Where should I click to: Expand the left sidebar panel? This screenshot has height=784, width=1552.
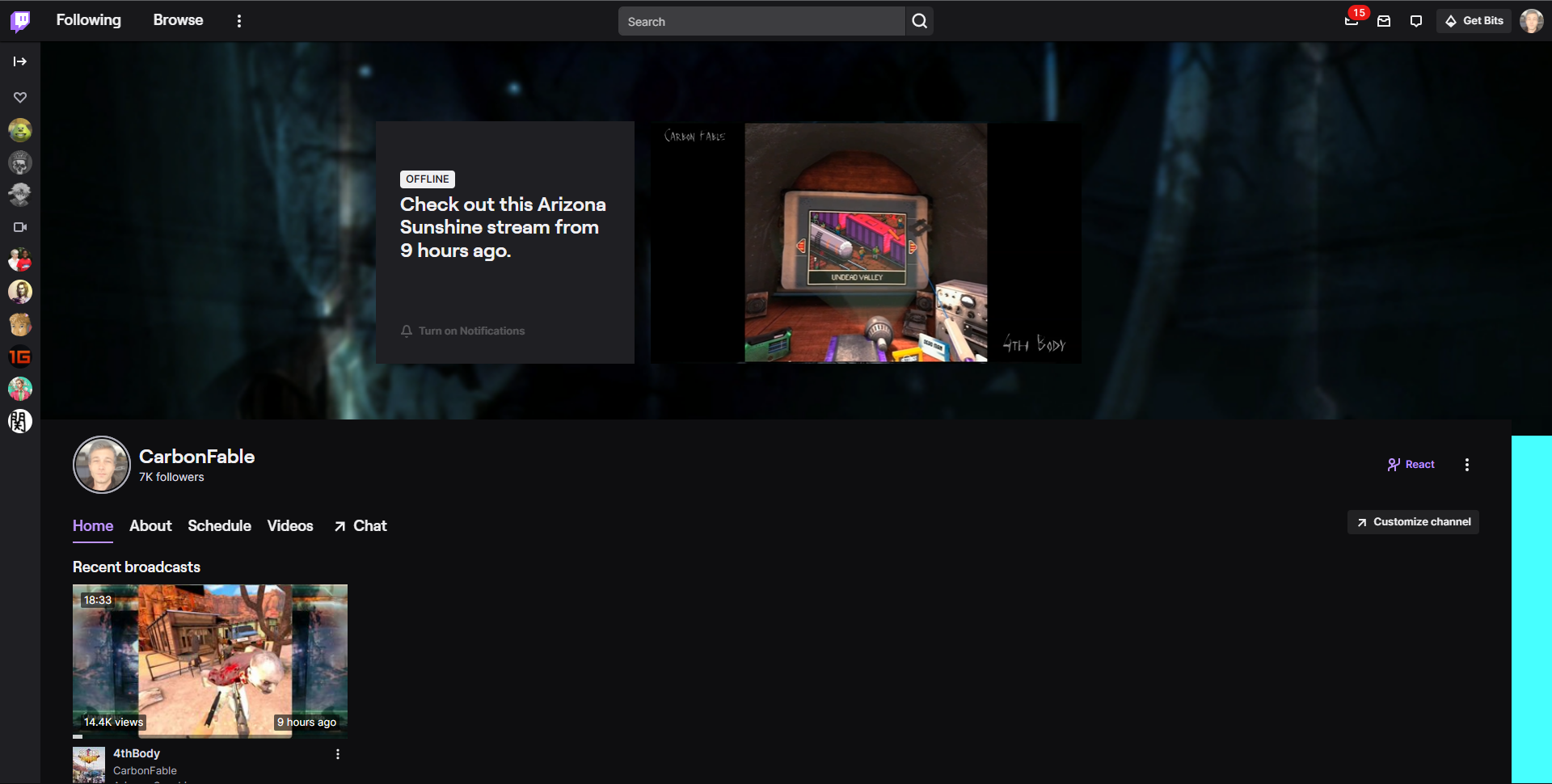click(20, 61)
